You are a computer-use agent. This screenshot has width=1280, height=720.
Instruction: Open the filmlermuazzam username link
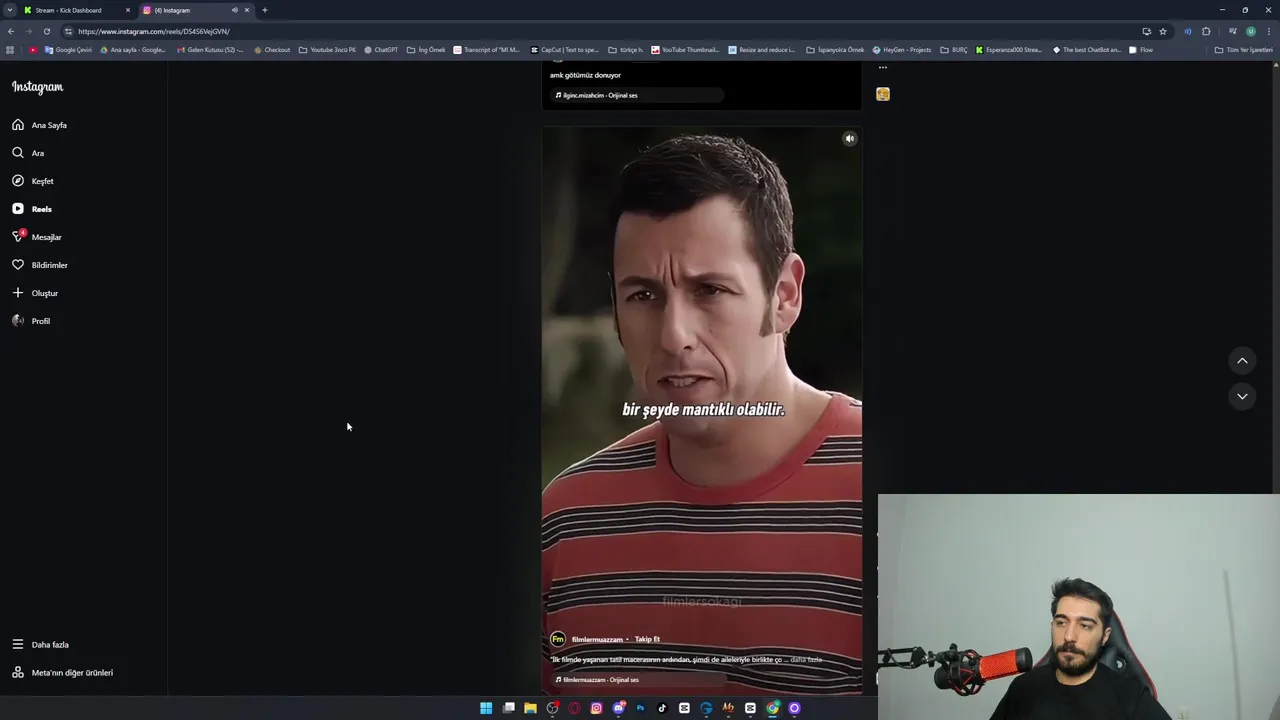point(597,639)
